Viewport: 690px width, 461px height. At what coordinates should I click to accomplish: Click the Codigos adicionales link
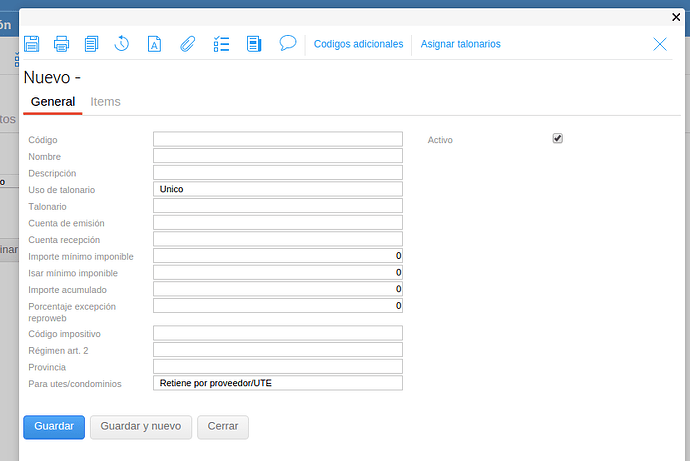tap(358, 44)
